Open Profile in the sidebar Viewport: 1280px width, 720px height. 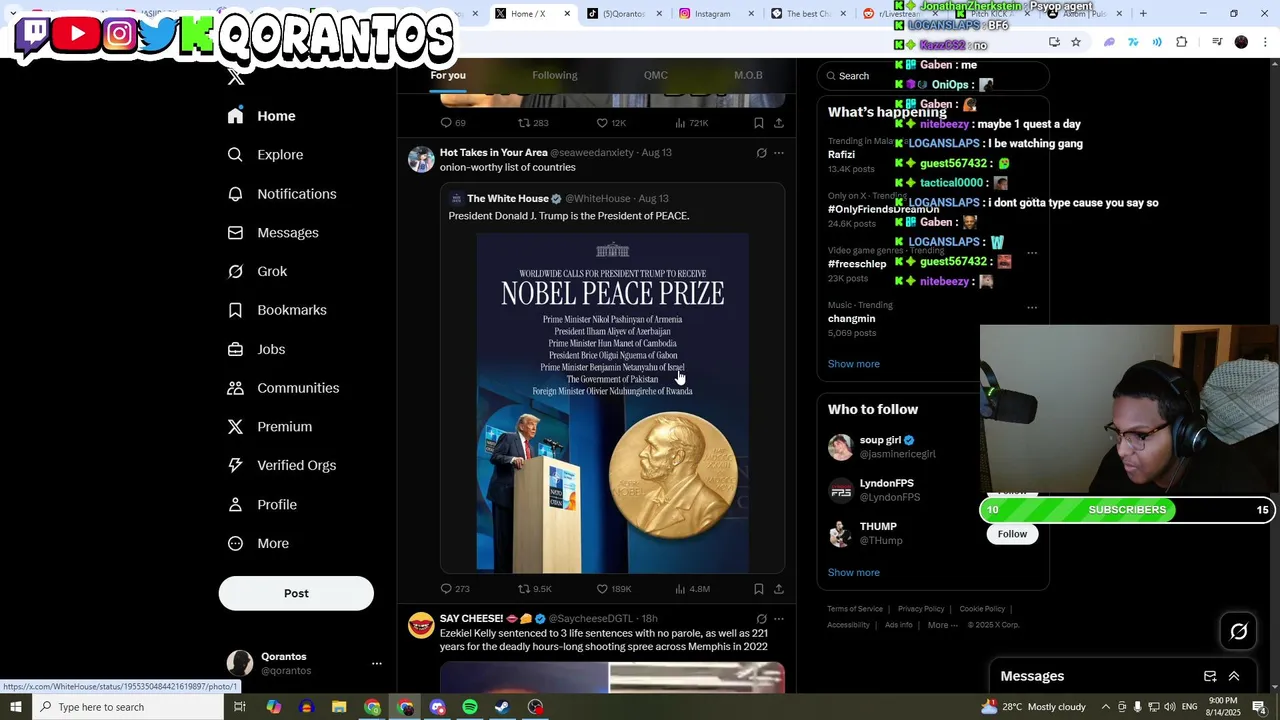[x=262, y=505]
